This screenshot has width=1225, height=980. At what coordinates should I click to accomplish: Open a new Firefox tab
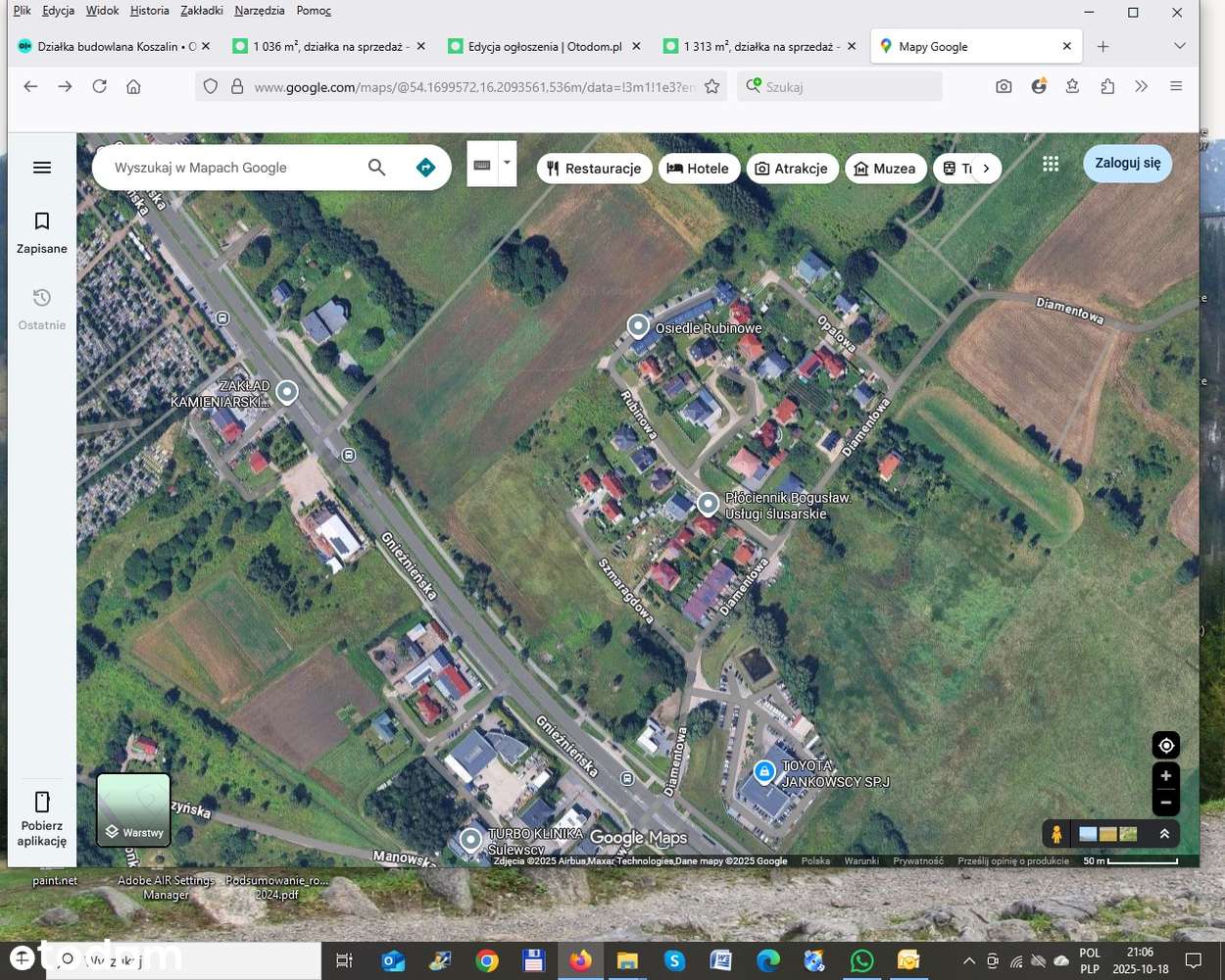(1102, 46)
